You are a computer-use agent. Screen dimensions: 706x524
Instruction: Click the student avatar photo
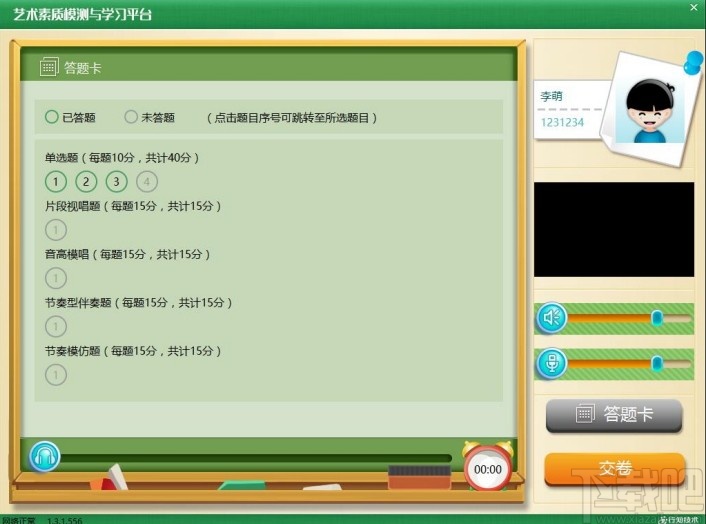click(650, 110)
